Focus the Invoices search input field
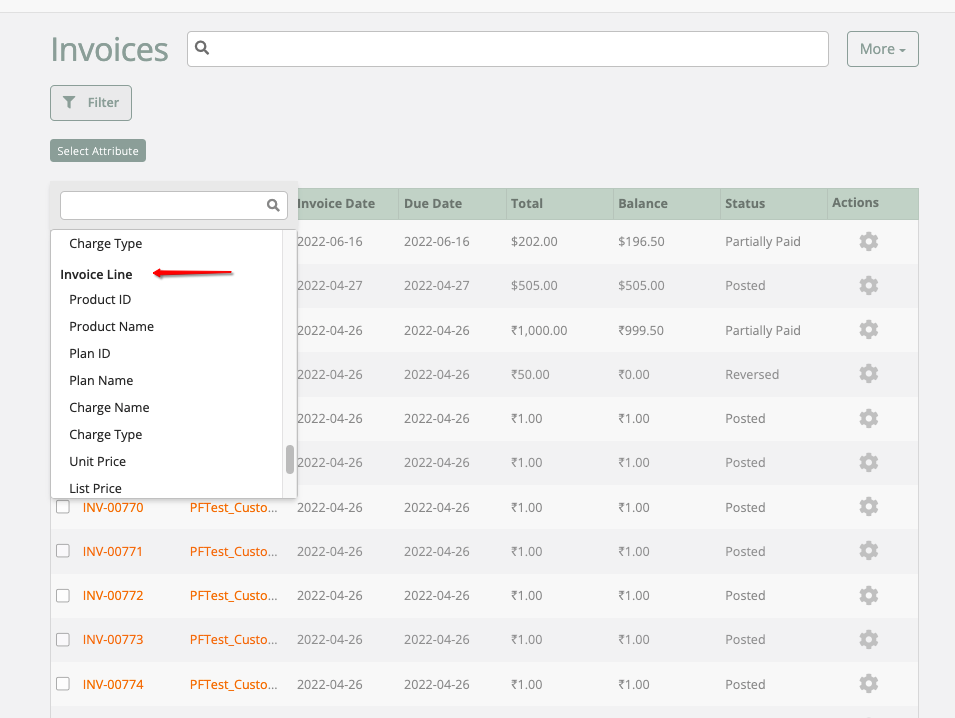This screenshot has width=955, height=718. coord(508,49)
